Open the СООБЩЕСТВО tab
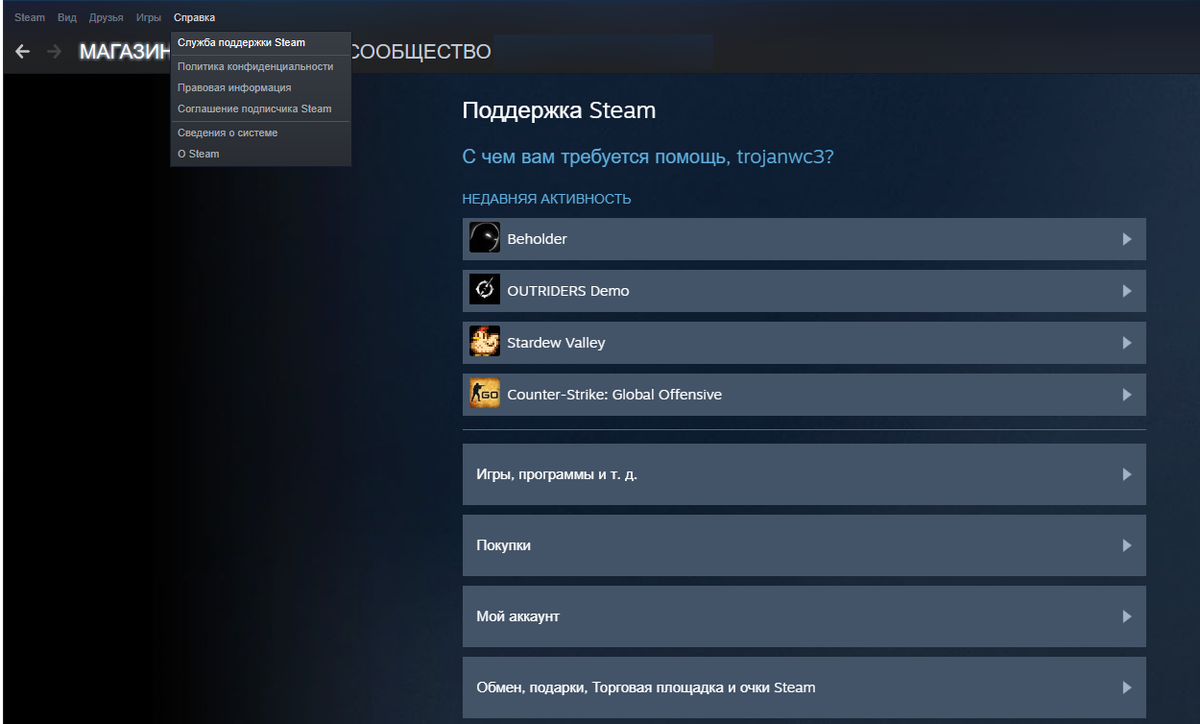The height and width of the screenshot is (724, 1200). pos(421,51)
